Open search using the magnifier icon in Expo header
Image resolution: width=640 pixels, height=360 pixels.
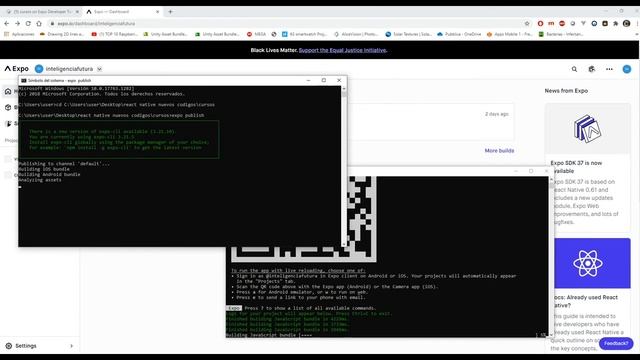click(x=574, y=69)
